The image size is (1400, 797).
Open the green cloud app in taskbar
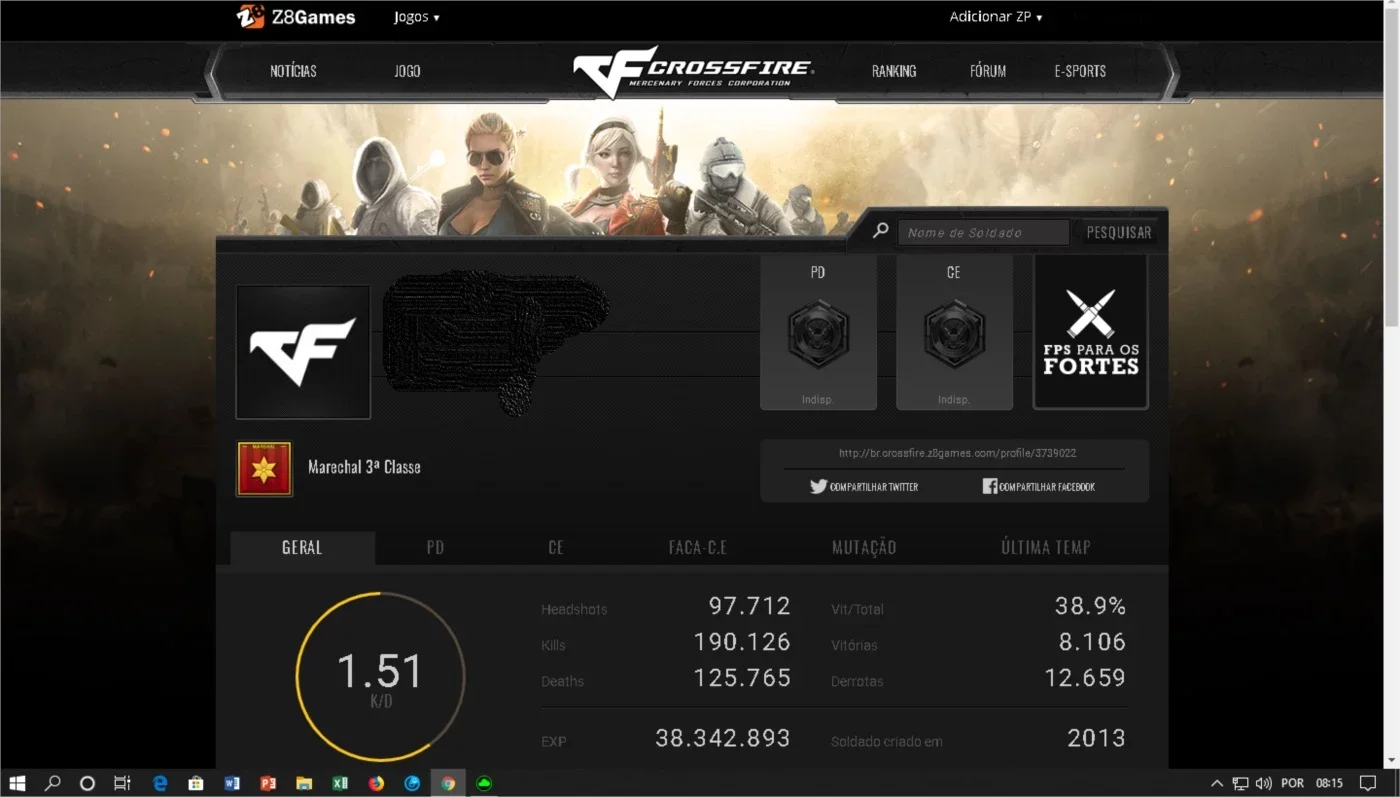[x=484, y=783]
